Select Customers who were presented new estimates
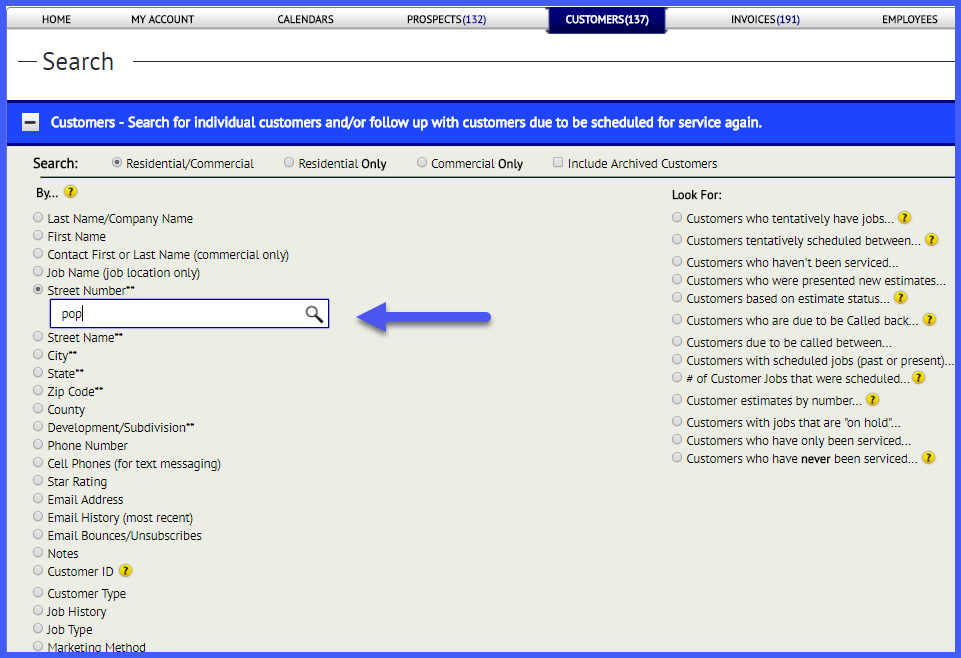 pos(677,279)
